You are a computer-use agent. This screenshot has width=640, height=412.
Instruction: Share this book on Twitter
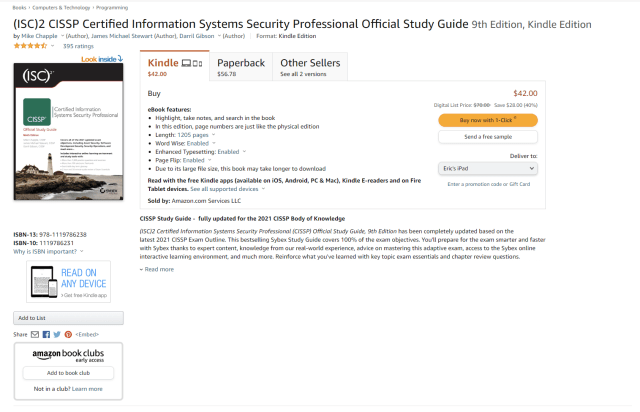pyautogui.click(x=56, y=333)
